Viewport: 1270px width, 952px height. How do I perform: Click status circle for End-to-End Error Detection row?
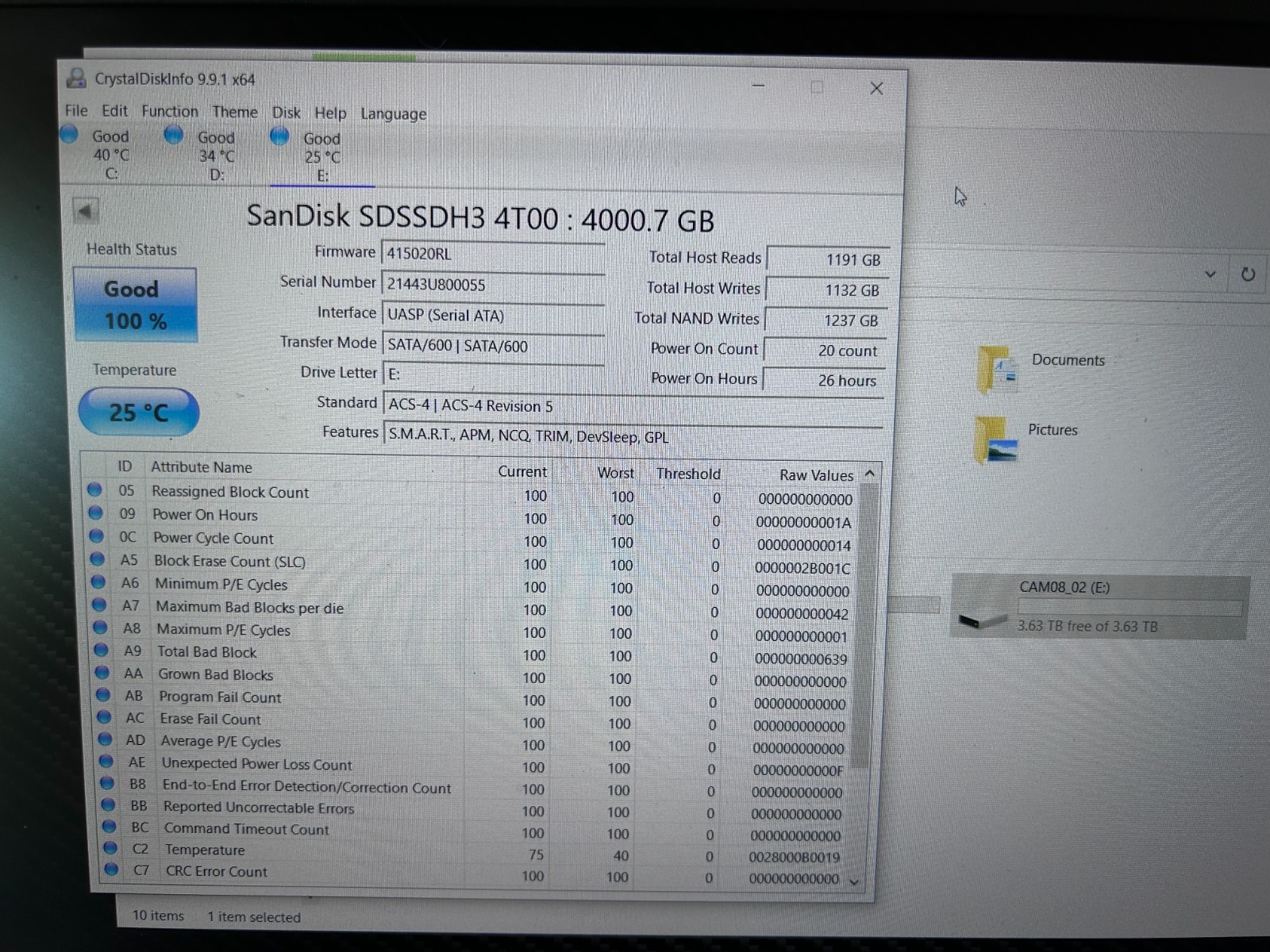[x=107, y=783]
